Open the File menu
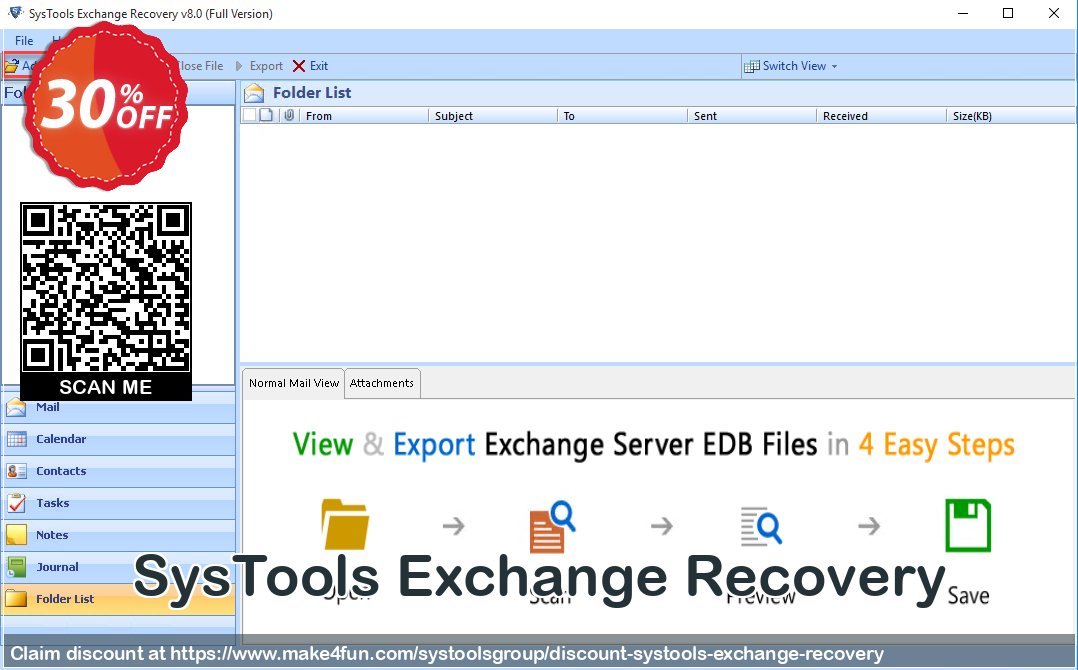This screenshot has height=670, width=1078. pos(24,41)
